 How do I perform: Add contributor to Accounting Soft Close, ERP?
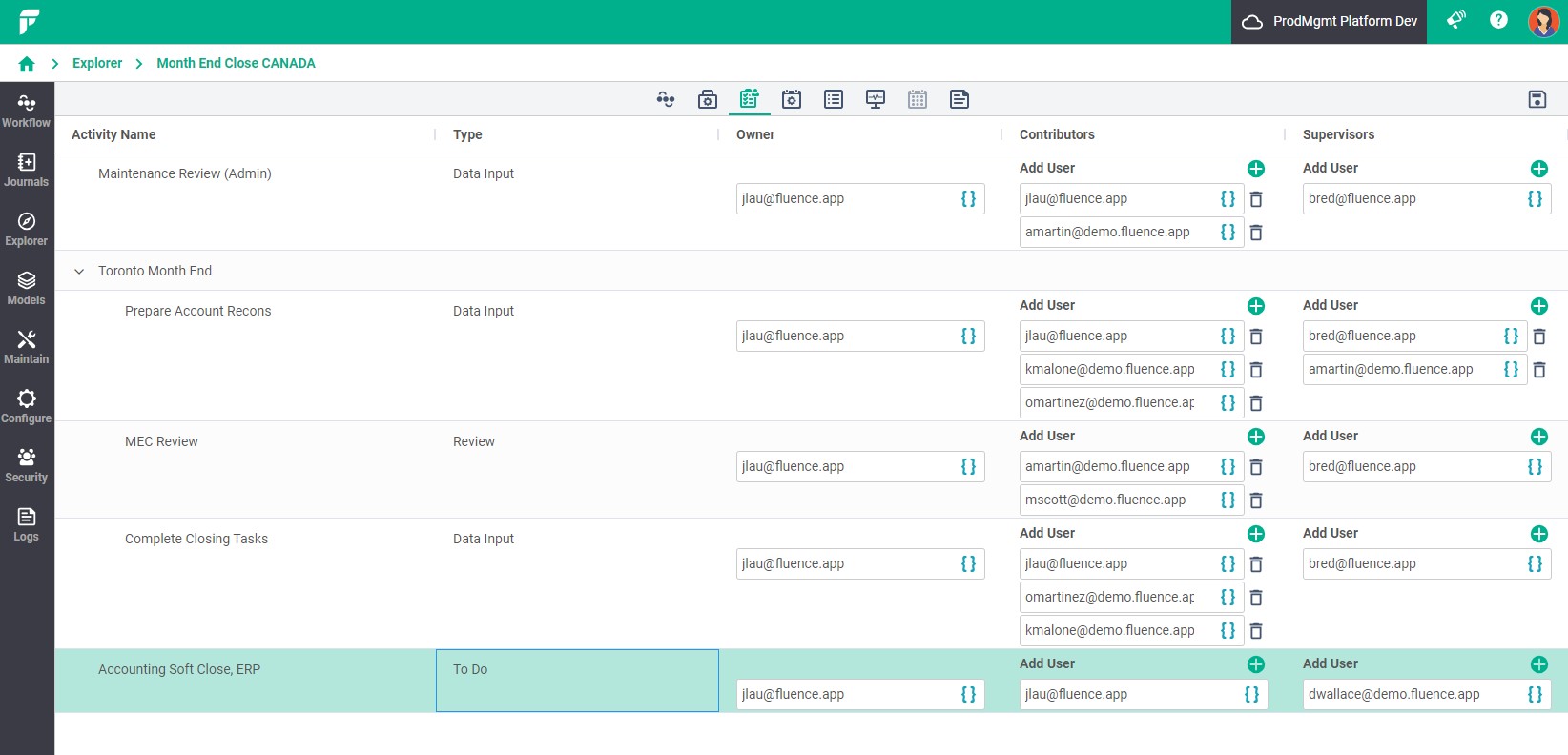click(1256, 664)
